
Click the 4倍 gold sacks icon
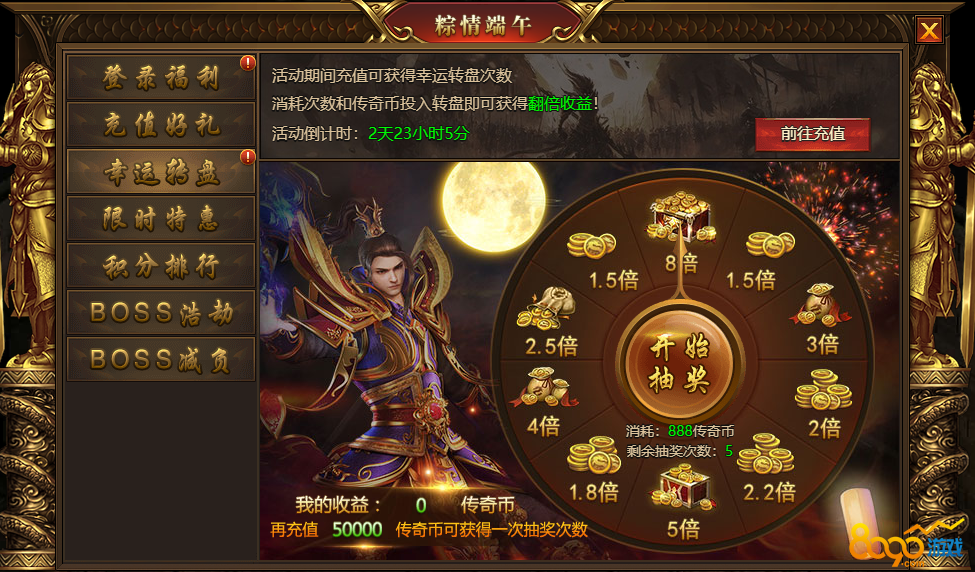point(544,388)
